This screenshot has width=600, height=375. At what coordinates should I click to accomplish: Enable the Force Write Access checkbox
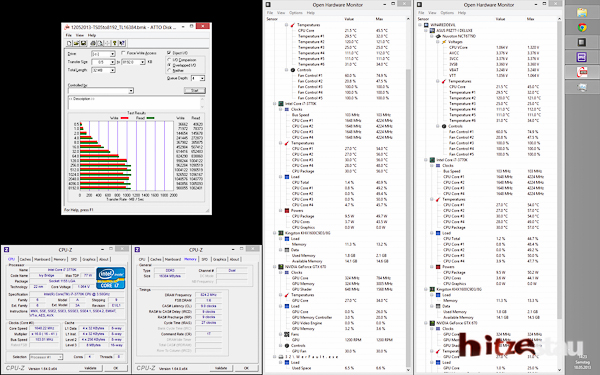coord(123,53)
